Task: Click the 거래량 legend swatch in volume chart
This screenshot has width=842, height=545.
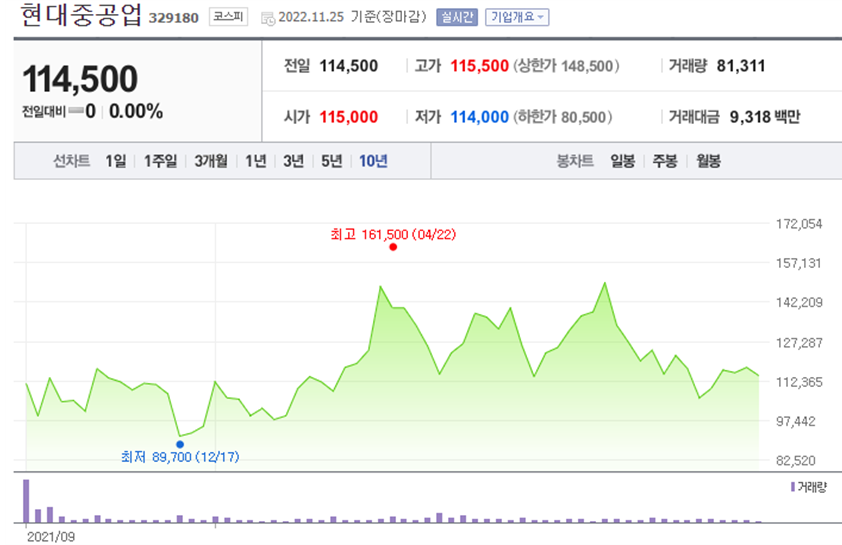Action: click(793, 487)
